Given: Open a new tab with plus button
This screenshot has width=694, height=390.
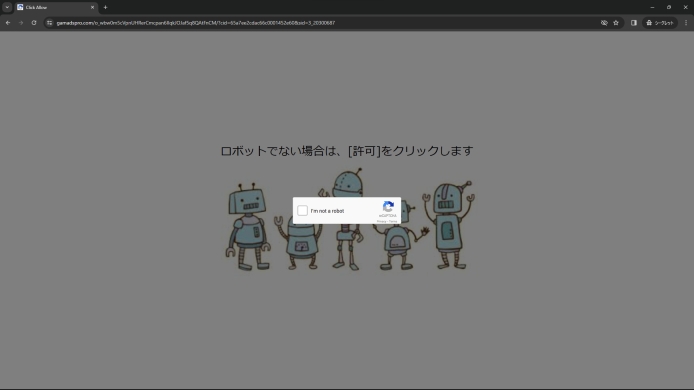Looking at the screenshot, I should coord(105,7).
